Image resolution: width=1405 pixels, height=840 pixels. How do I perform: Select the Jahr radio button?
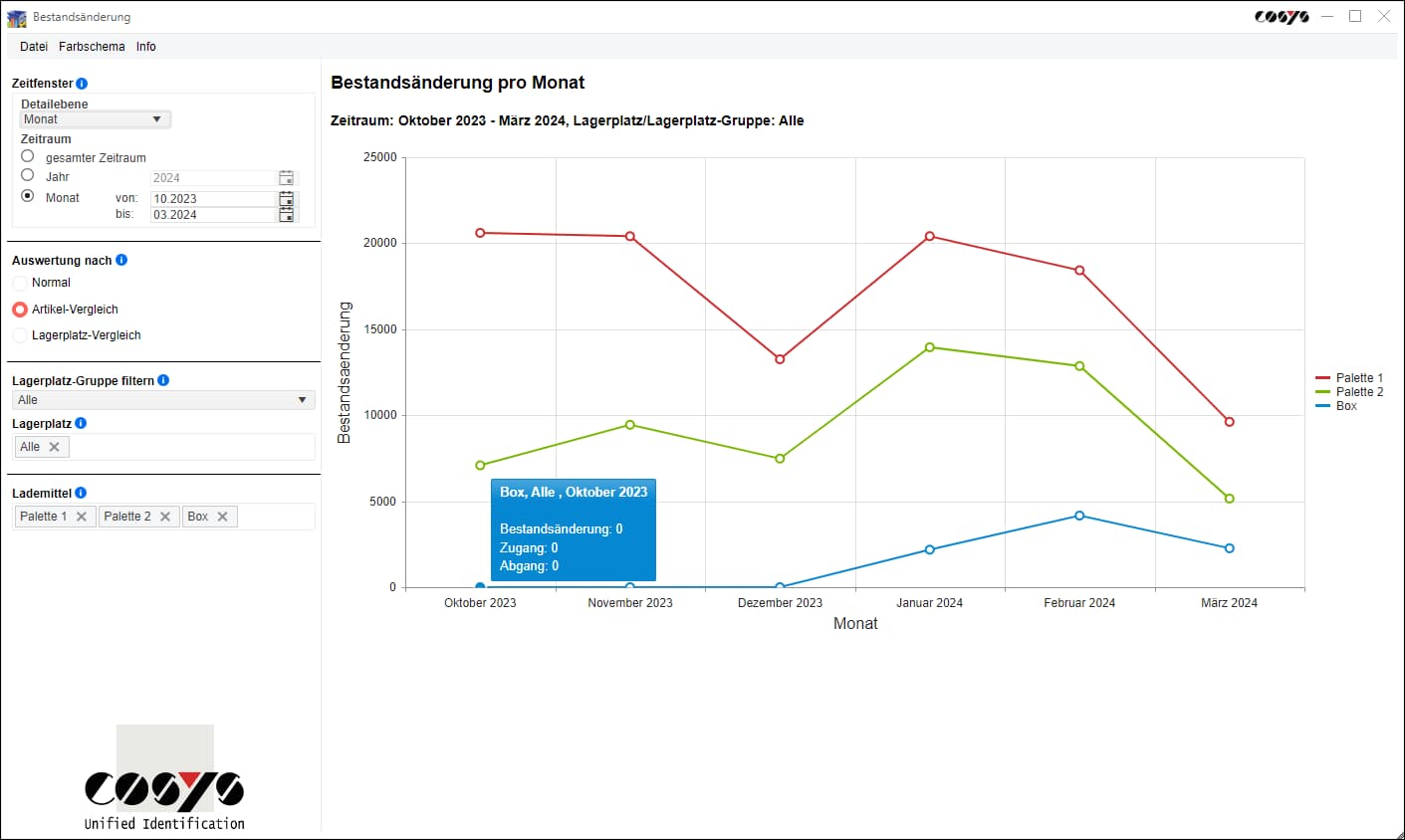click(28, 175)
